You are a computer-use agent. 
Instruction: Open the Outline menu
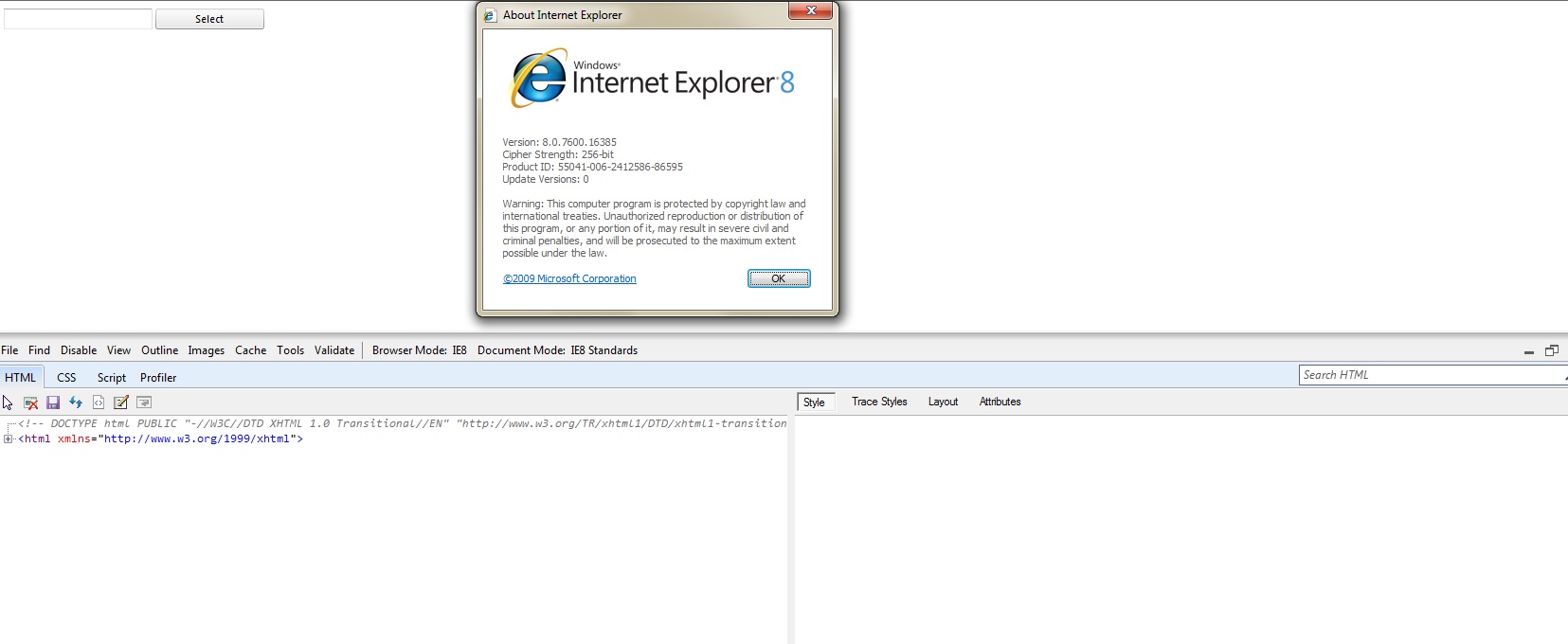coord(159,350)
